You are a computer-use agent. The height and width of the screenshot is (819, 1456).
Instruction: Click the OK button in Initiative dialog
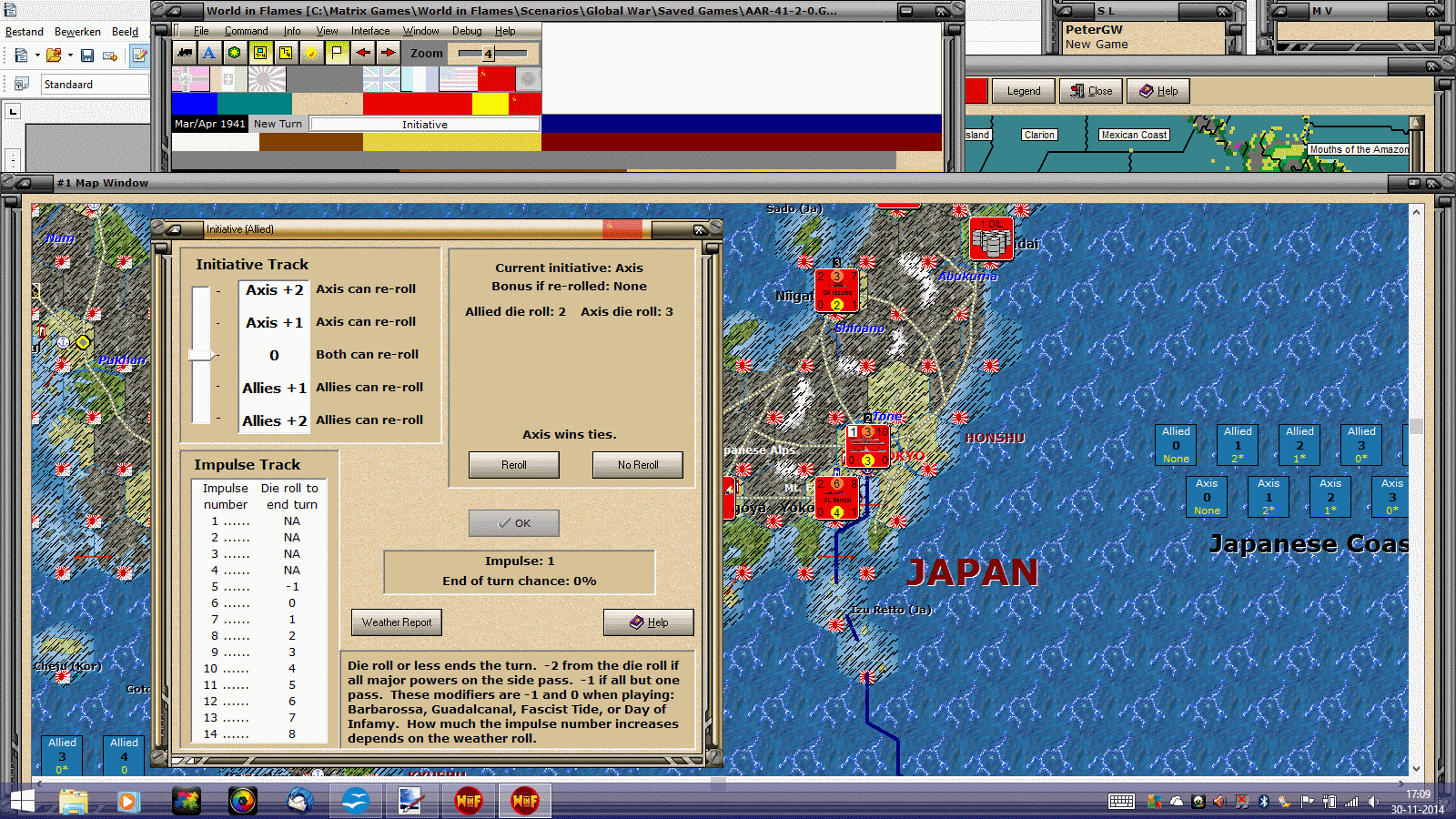coord(514,523)
